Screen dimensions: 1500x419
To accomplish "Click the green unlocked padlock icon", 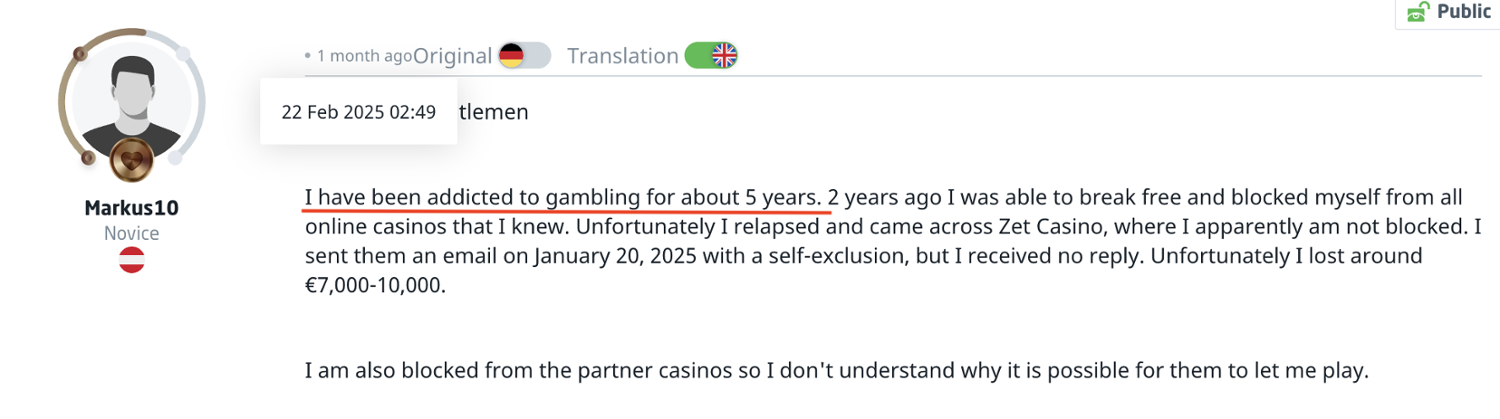I will click(1417, 12).
